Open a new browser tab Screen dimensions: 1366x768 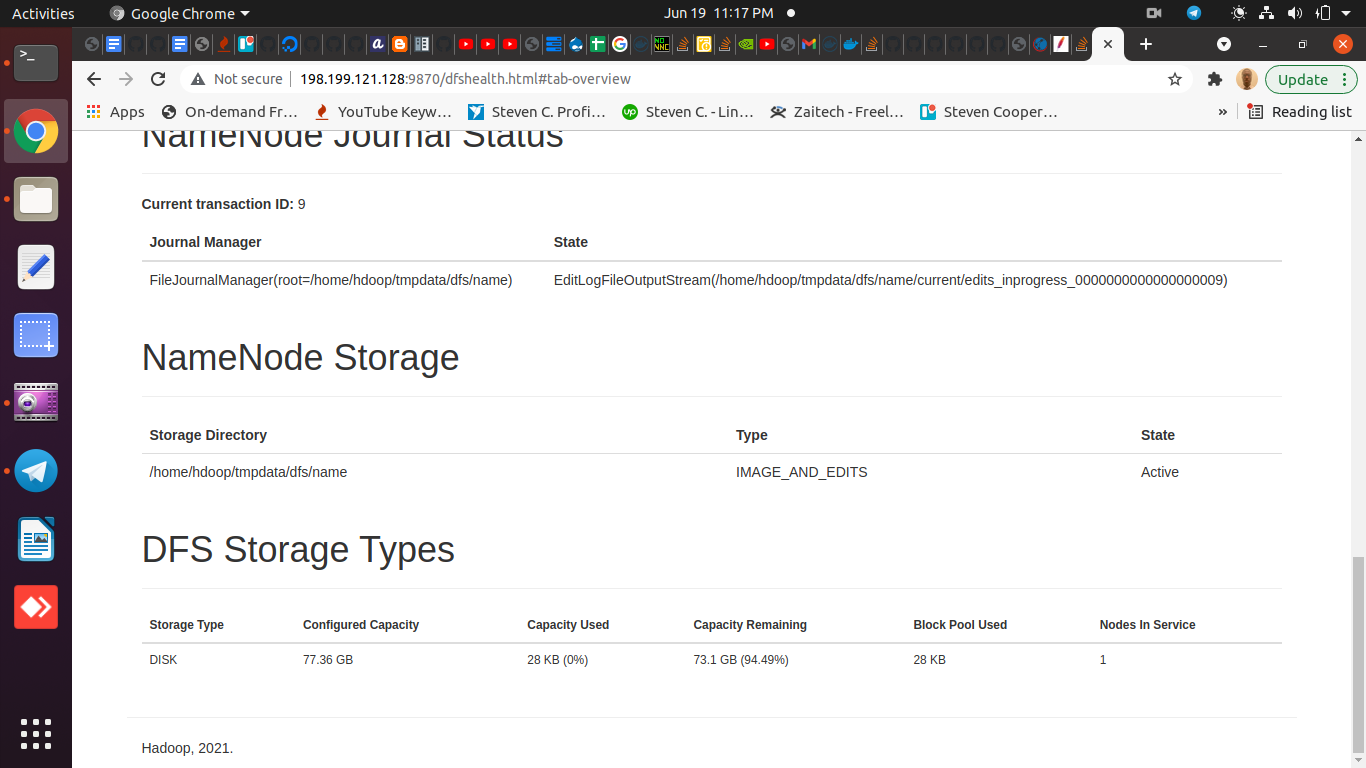1146,44
